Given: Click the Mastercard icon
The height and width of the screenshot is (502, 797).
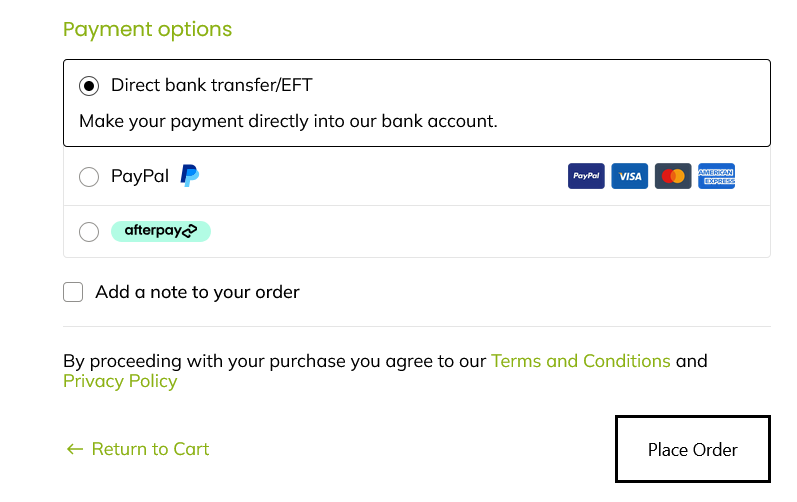Looking at the screenshot, I should pos(673,176).
